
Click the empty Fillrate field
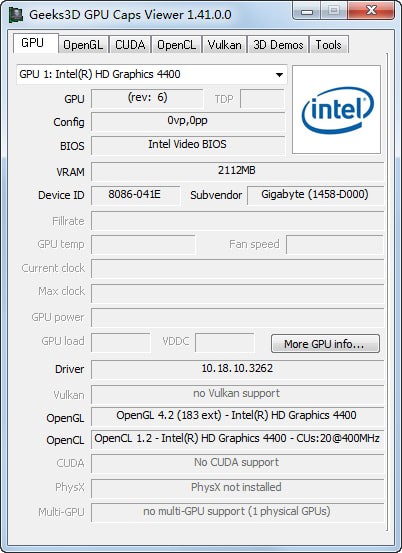237,221
